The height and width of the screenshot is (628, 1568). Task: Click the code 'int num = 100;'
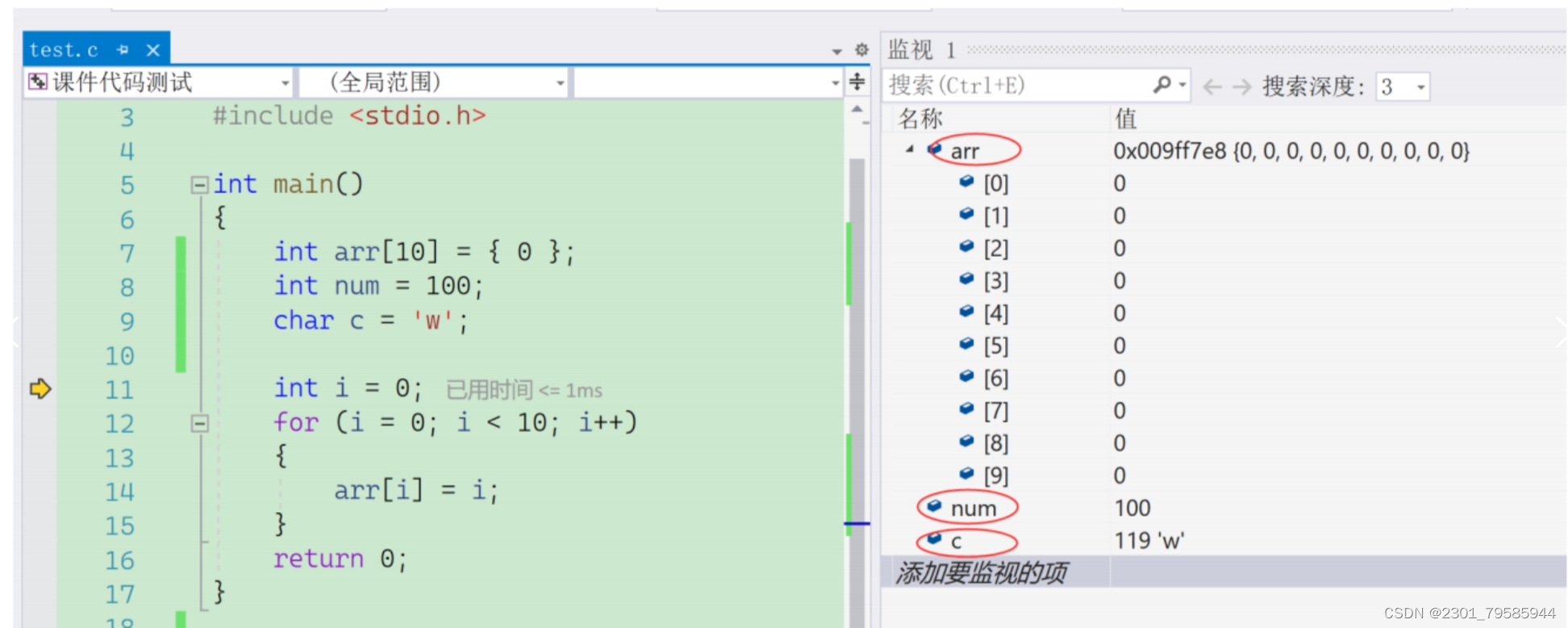pyautogui.click(x=378, y=286)
